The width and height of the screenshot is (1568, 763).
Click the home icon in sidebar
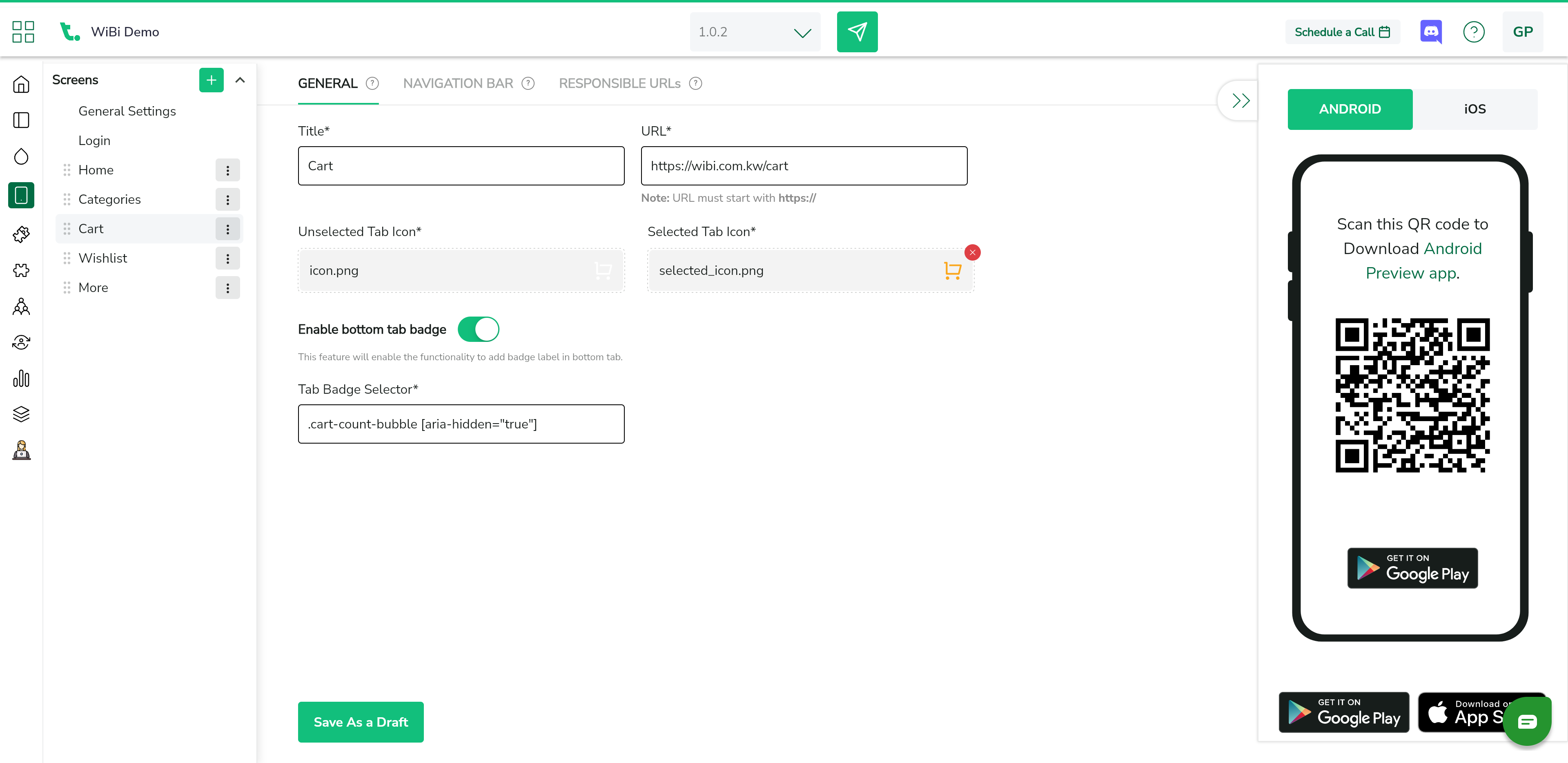click(x=21, y=84)
